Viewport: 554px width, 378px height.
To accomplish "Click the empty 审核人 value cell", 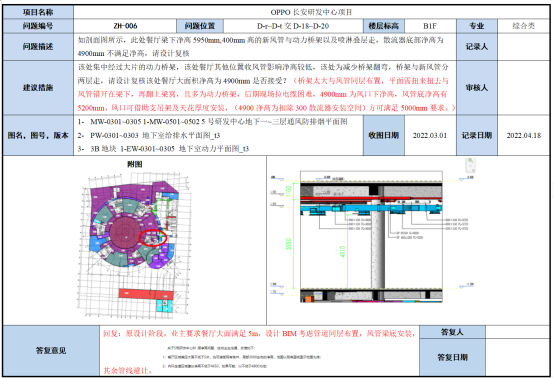I will tap(523, 88).
